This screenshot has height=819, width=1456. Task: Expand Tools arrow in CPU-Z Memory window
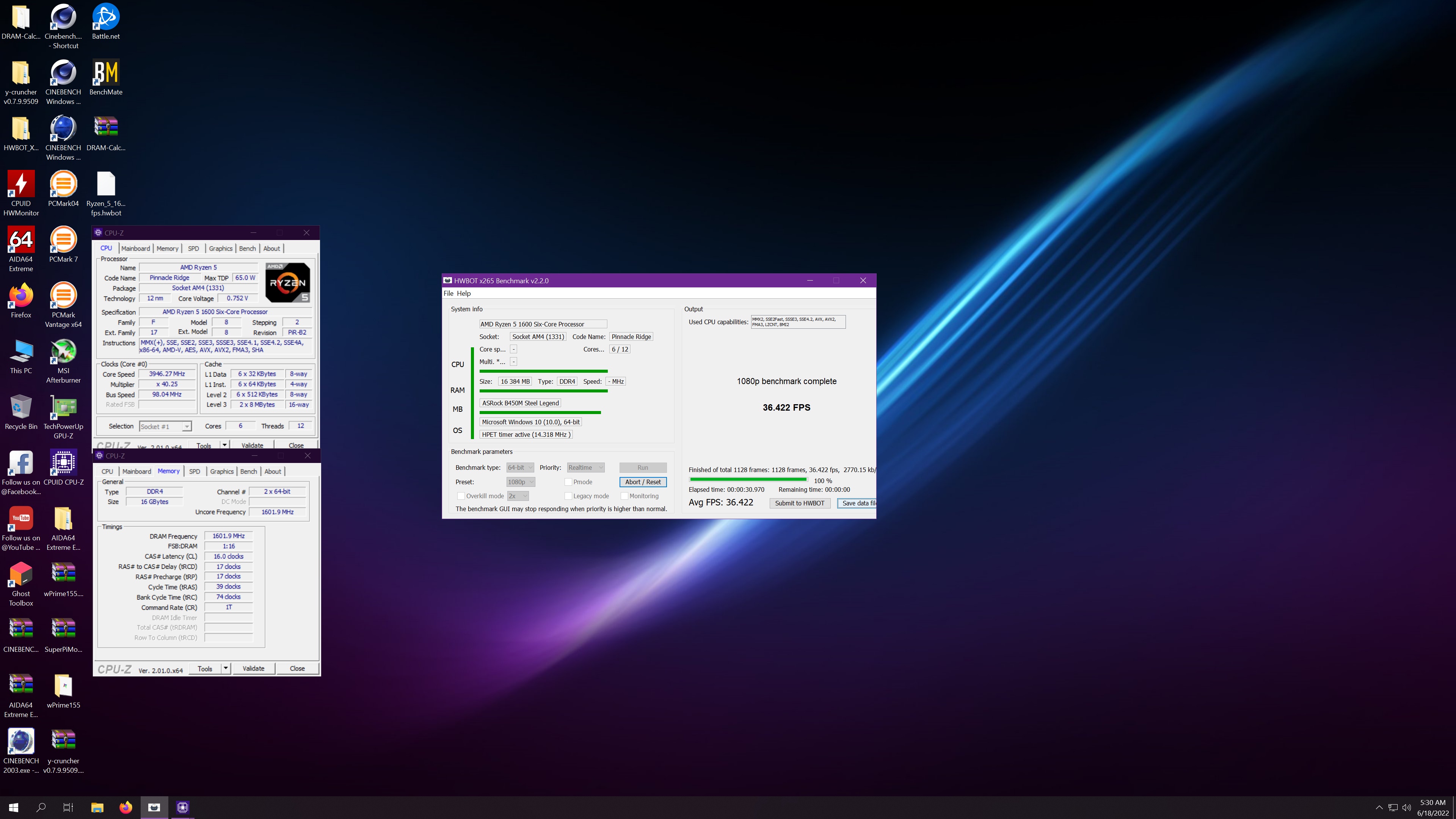[226, 668]
